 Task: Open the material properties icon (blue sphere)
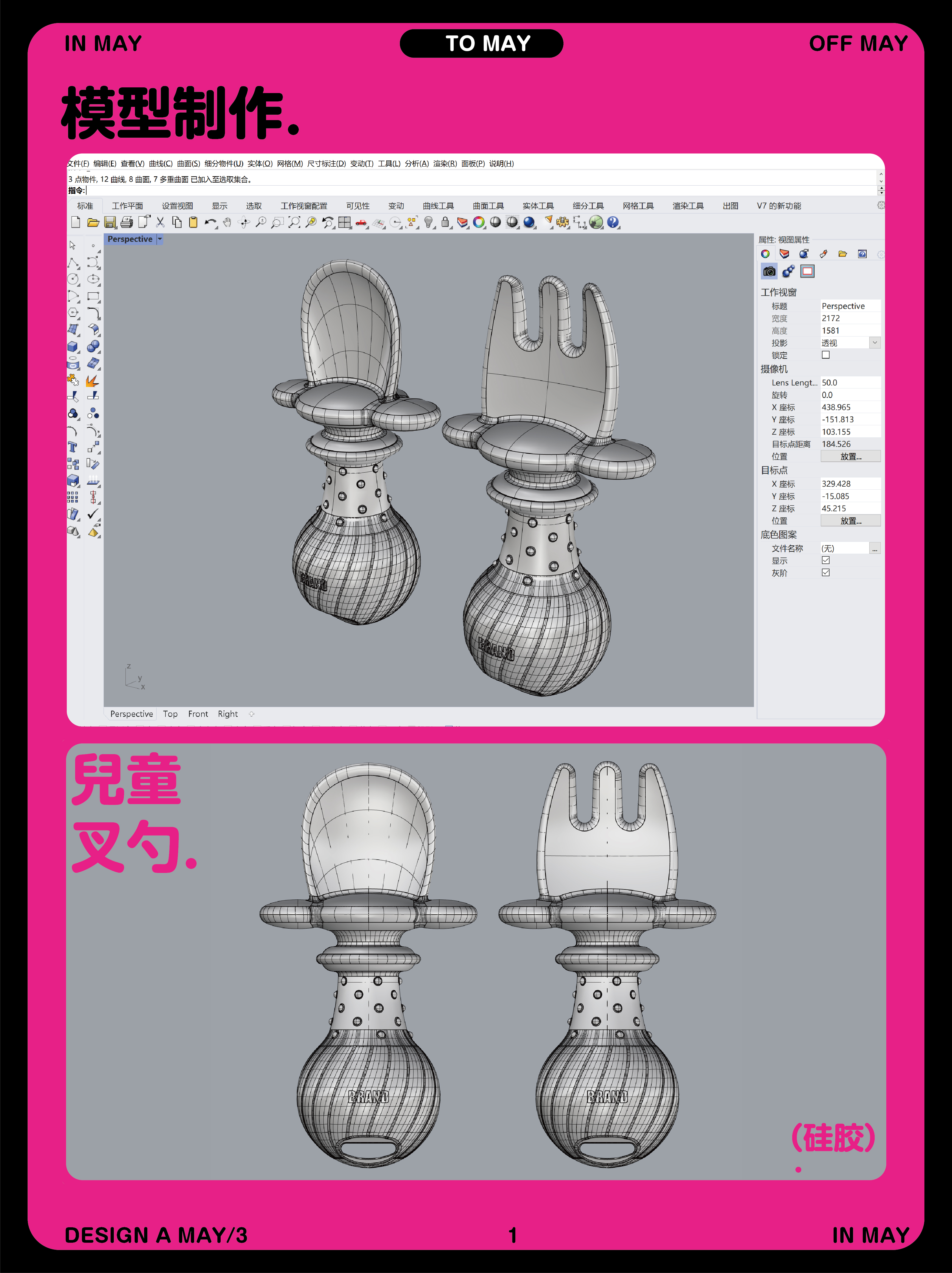(x=804, y=254)
